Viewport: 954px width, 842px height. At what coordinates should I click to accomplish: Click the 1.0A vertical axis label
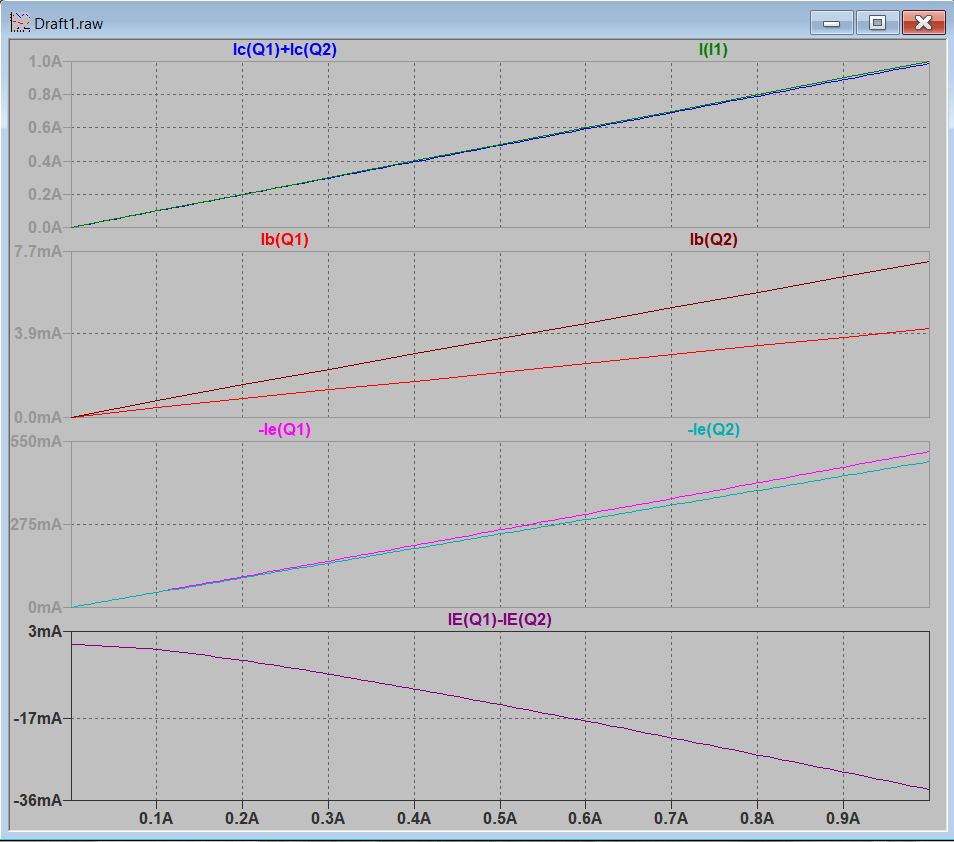click(x=45, y=61)
